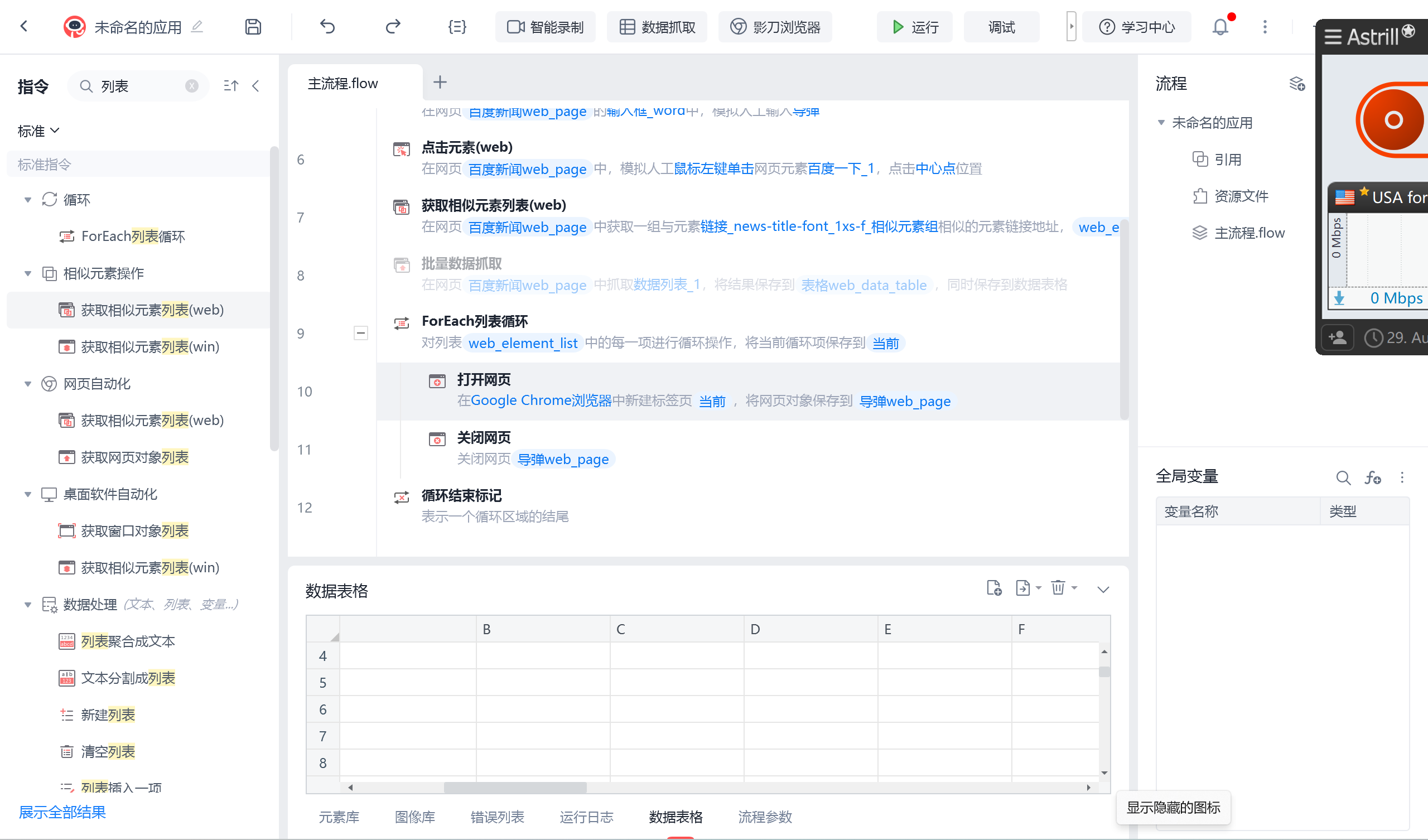Collapse the instruction panel with left chevron
Image resolution: width=1428 pixels, height=840 pixels.
point(255,85)
